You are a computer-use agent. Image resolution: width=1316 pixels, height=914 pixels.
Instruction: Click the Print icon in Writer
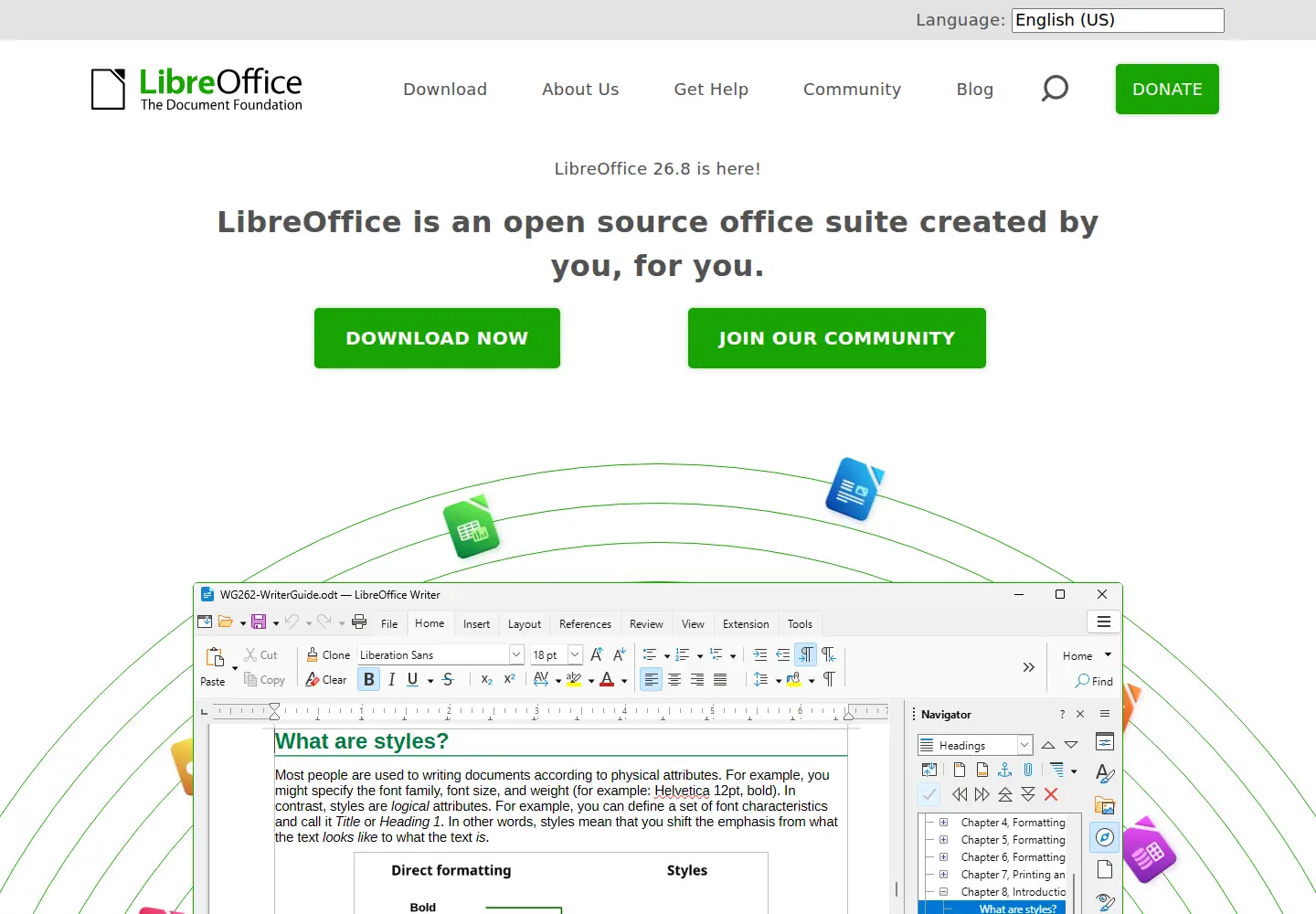359,622
